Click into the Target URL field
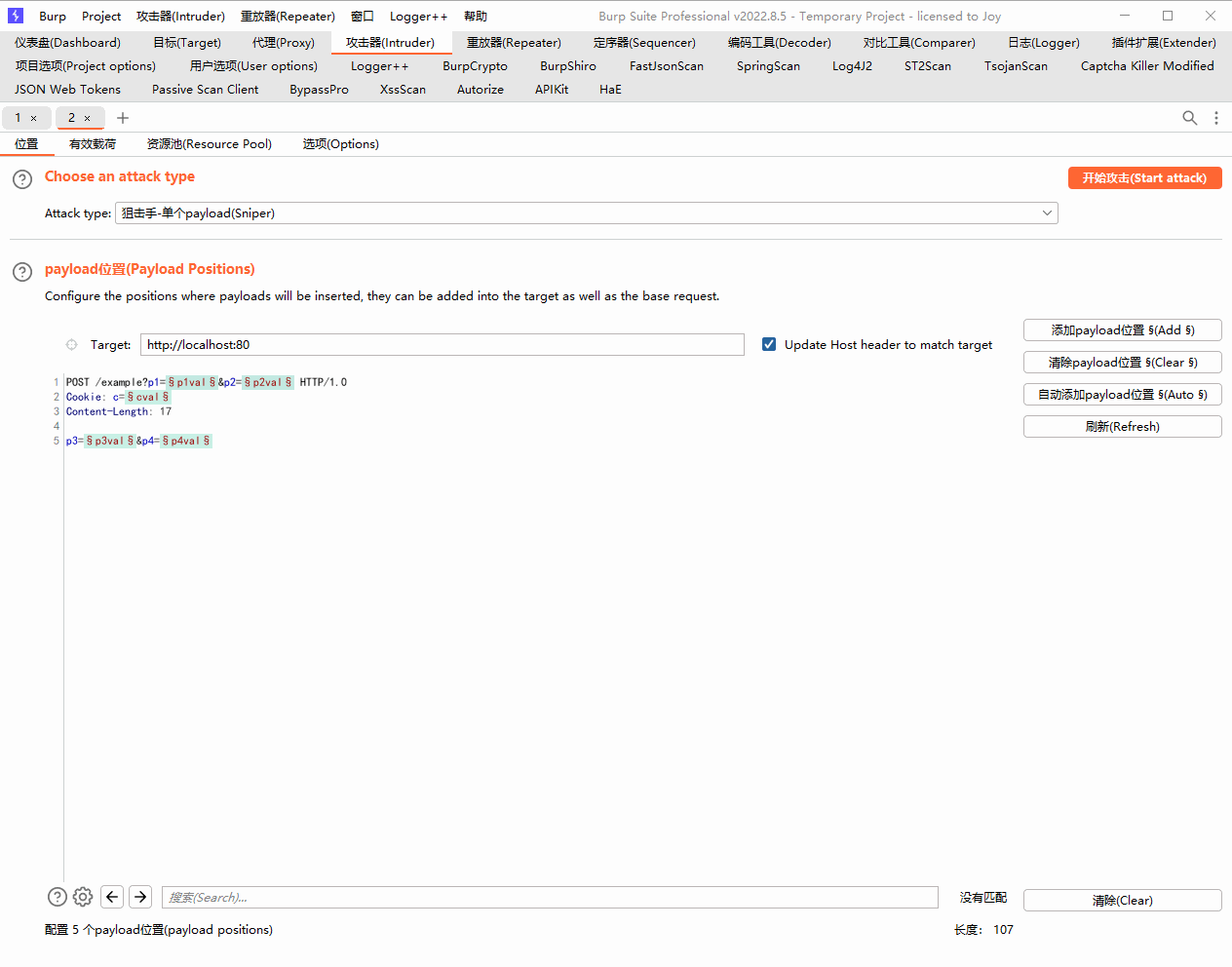The width and height of the screenshot is (1232, 967). coord(443,345)
